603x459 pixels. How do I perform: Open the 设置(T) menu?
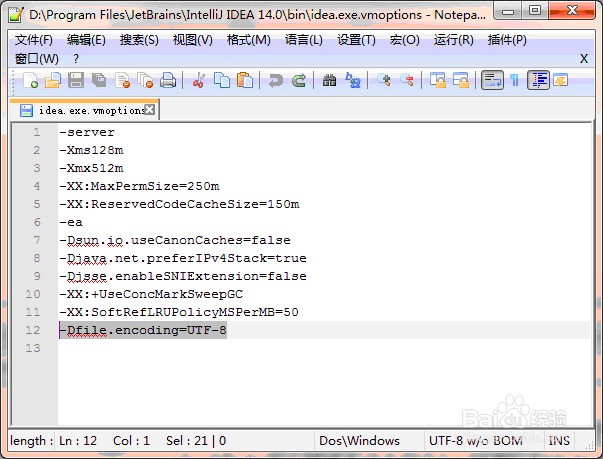356,40
